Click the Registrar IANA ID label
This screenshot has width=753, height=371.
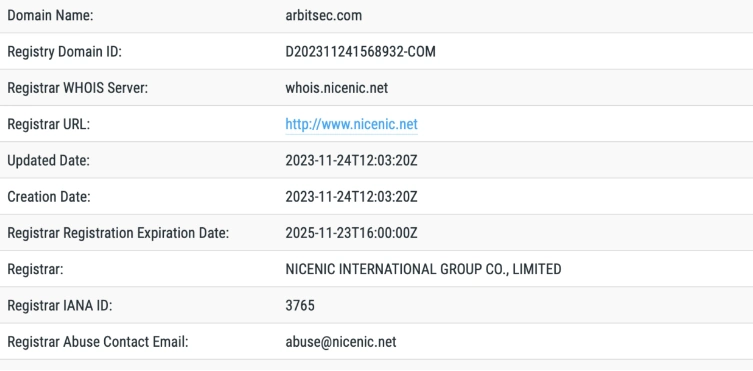(x=60, y=306)
